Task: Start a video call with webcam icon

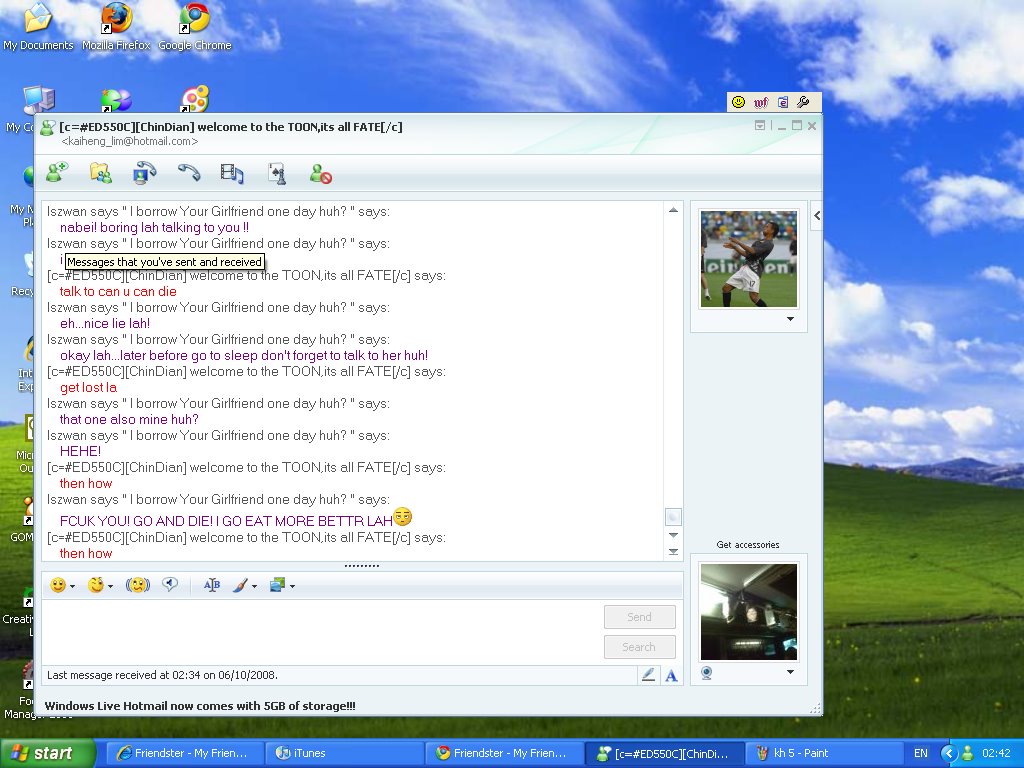Action: [x=144, y=173]
